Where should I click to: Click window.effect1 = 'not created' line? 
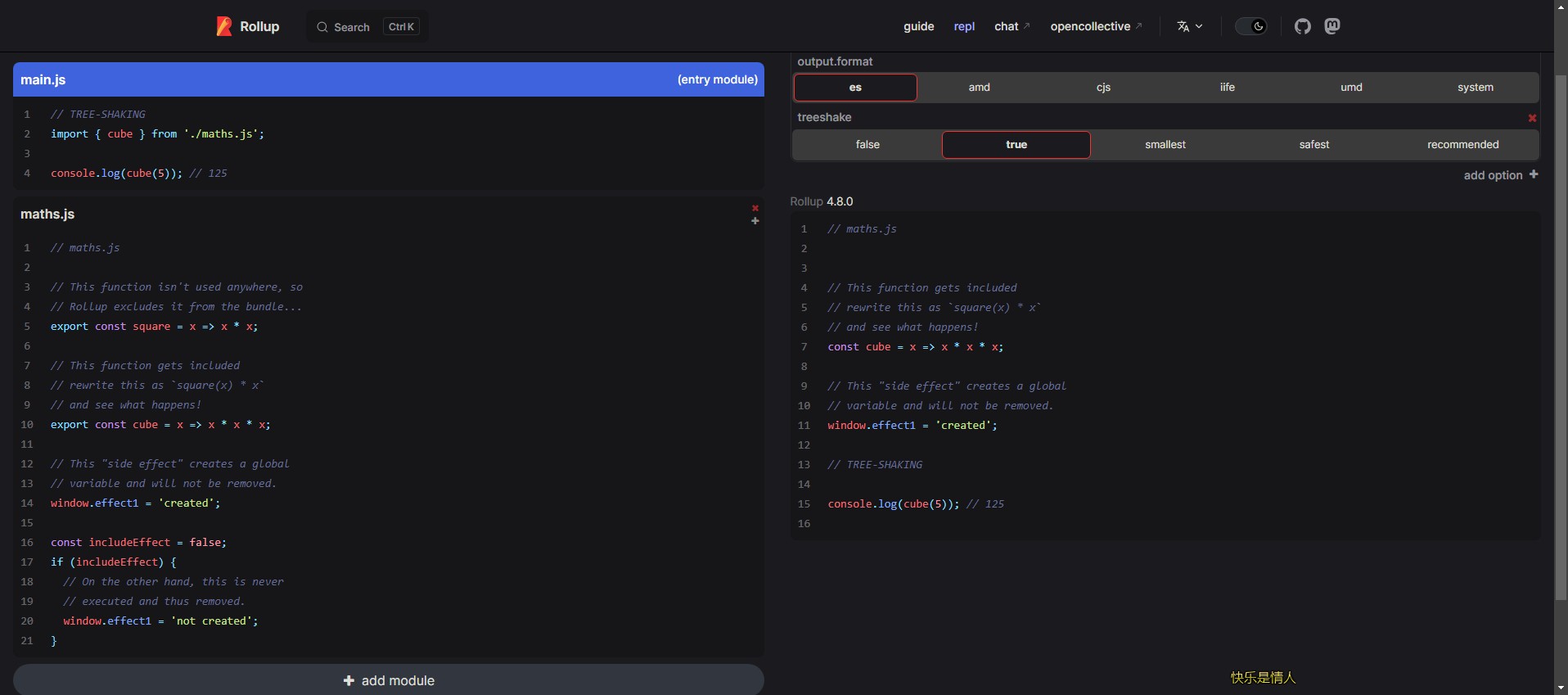160,621
